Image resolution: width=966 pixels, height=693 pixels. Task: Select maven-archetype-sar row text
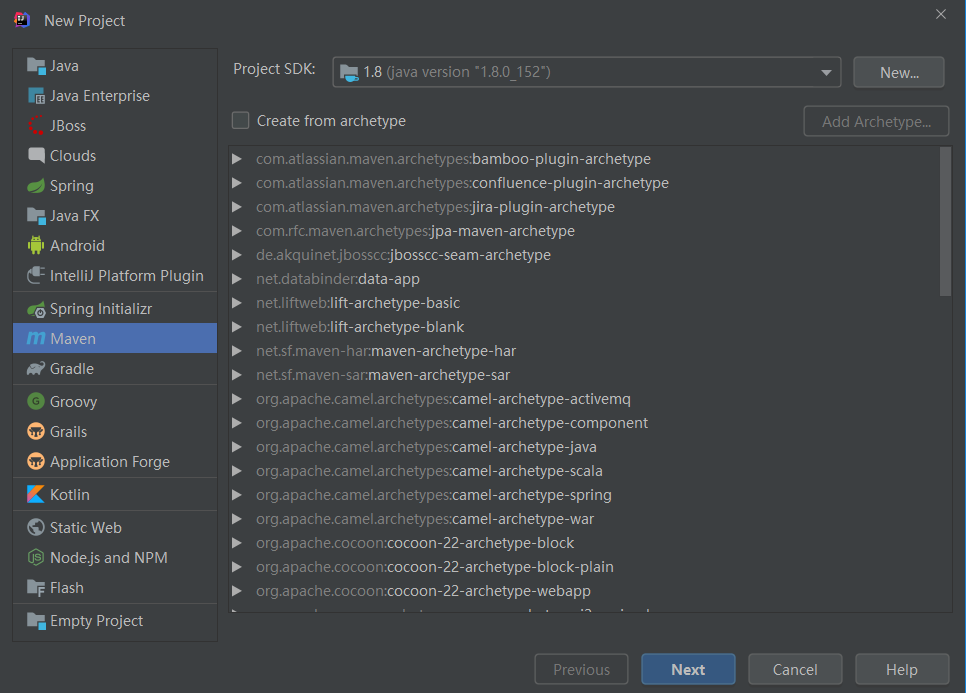tap(383, 375)
